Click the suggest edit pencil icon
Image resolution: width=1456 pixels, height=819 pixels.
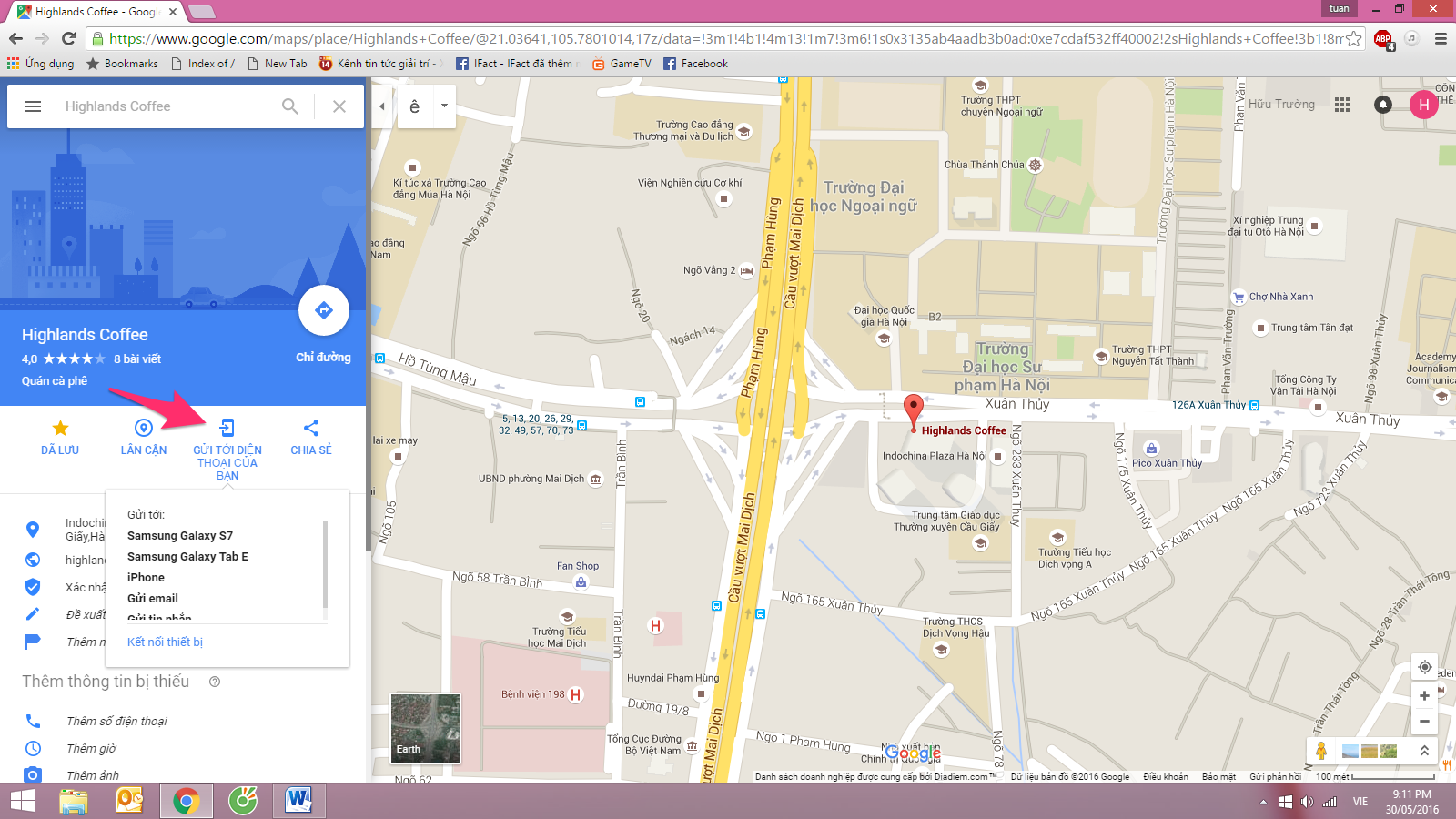(33, 614)
